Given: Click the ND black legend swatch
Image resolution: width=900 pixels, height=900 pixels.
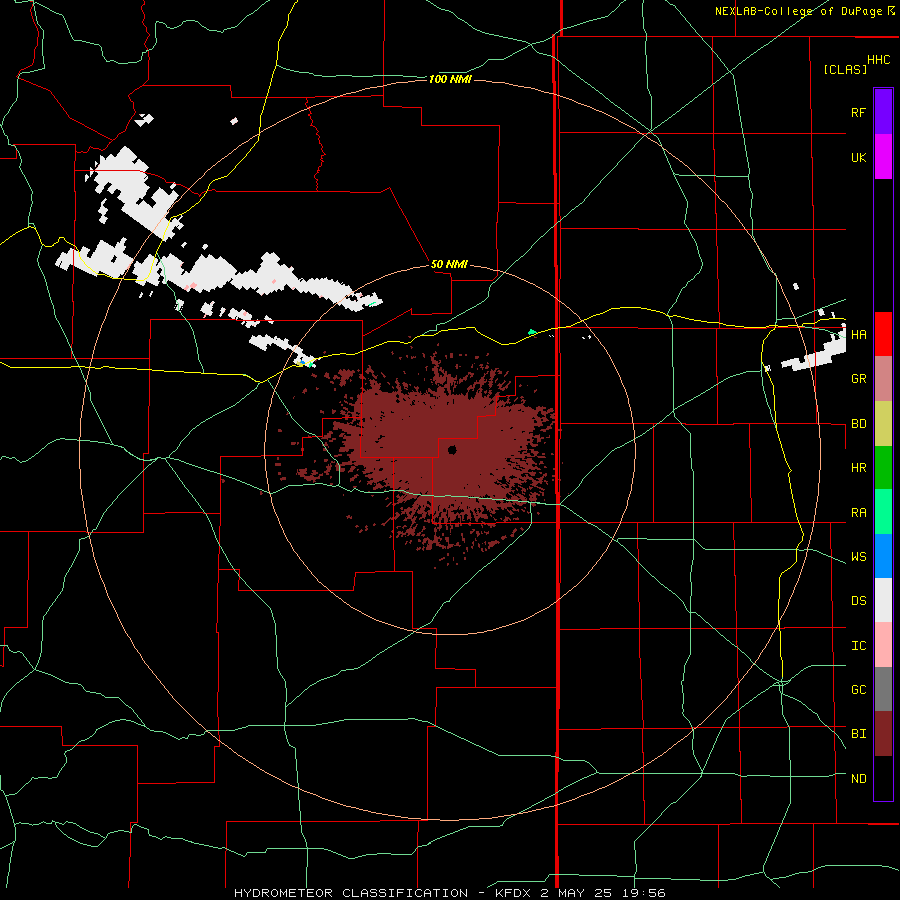Looking at the screenshot, I should pos(883,778).
